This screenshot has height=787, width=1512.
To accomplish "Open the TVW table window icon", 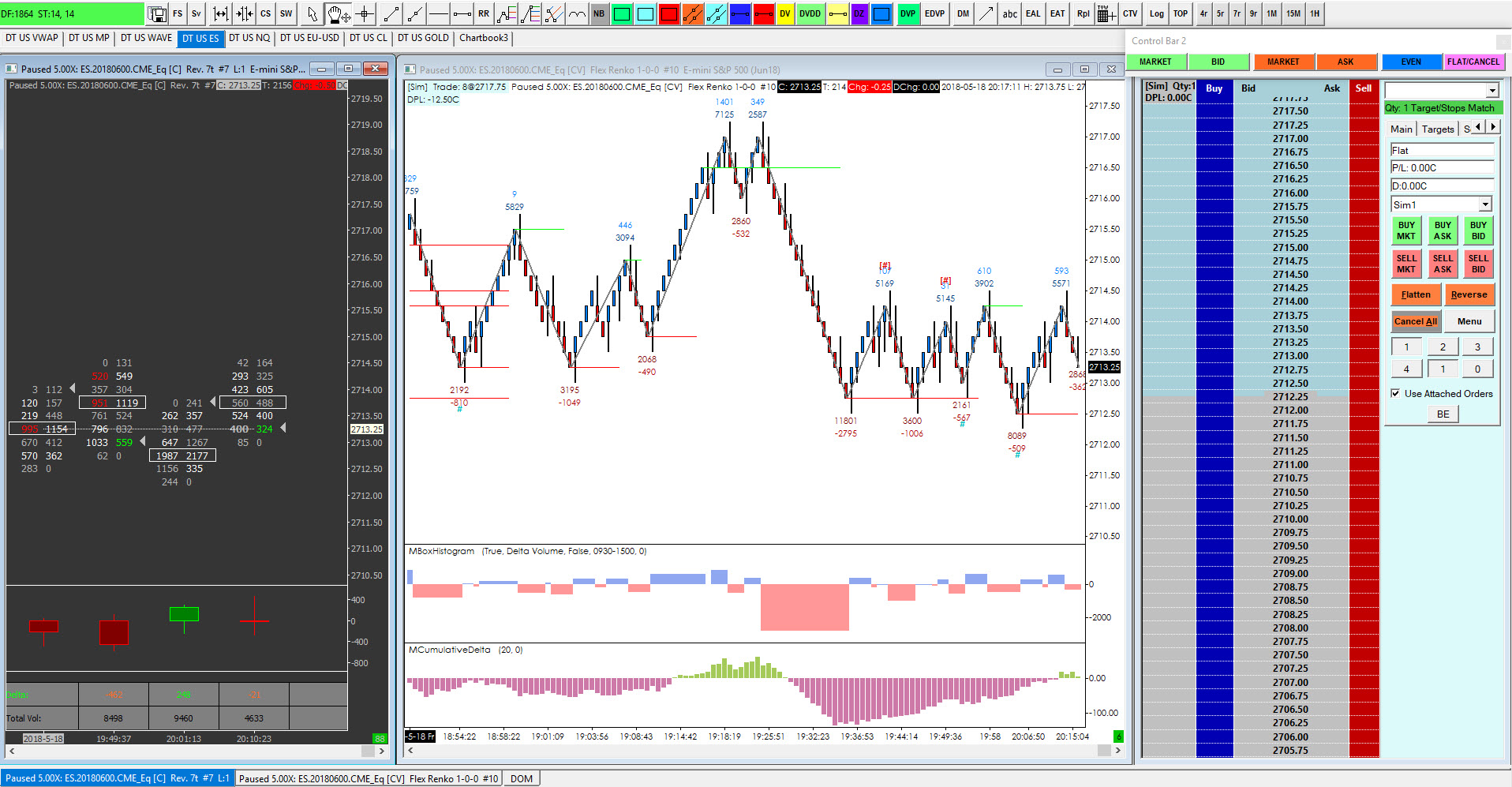I will tap(1106, 13).
